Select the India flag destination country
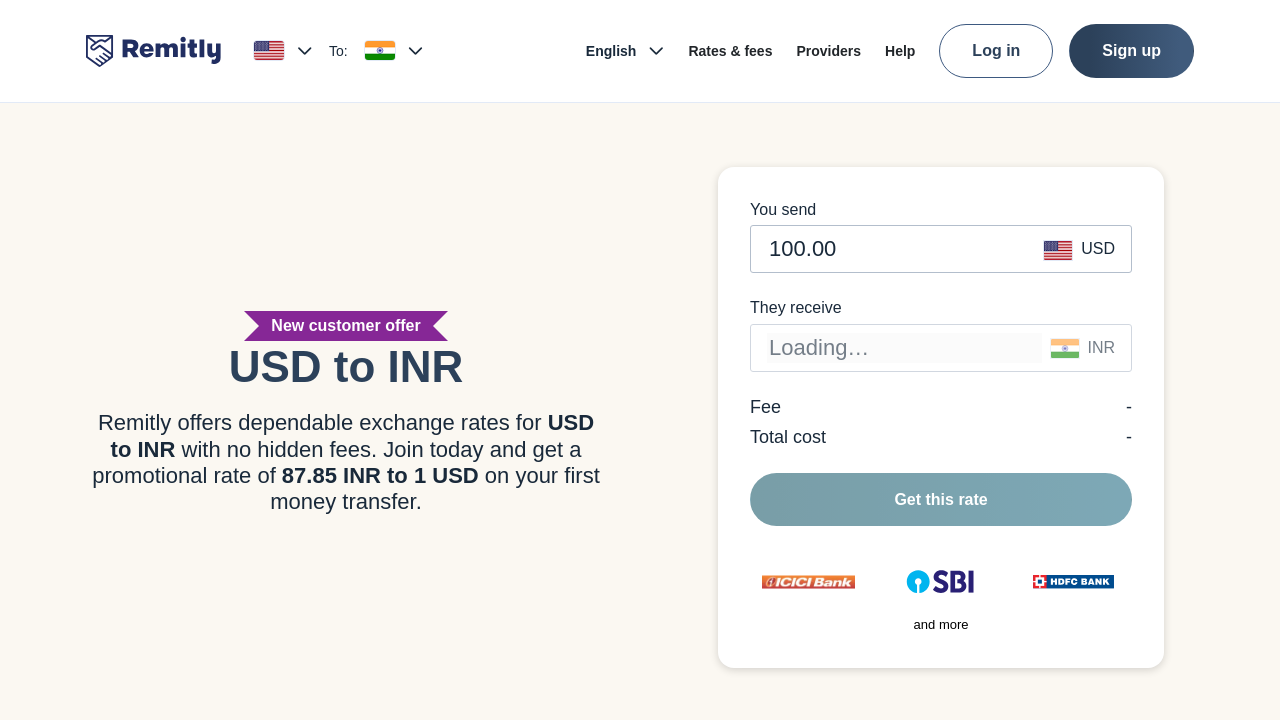 [380, 51]
